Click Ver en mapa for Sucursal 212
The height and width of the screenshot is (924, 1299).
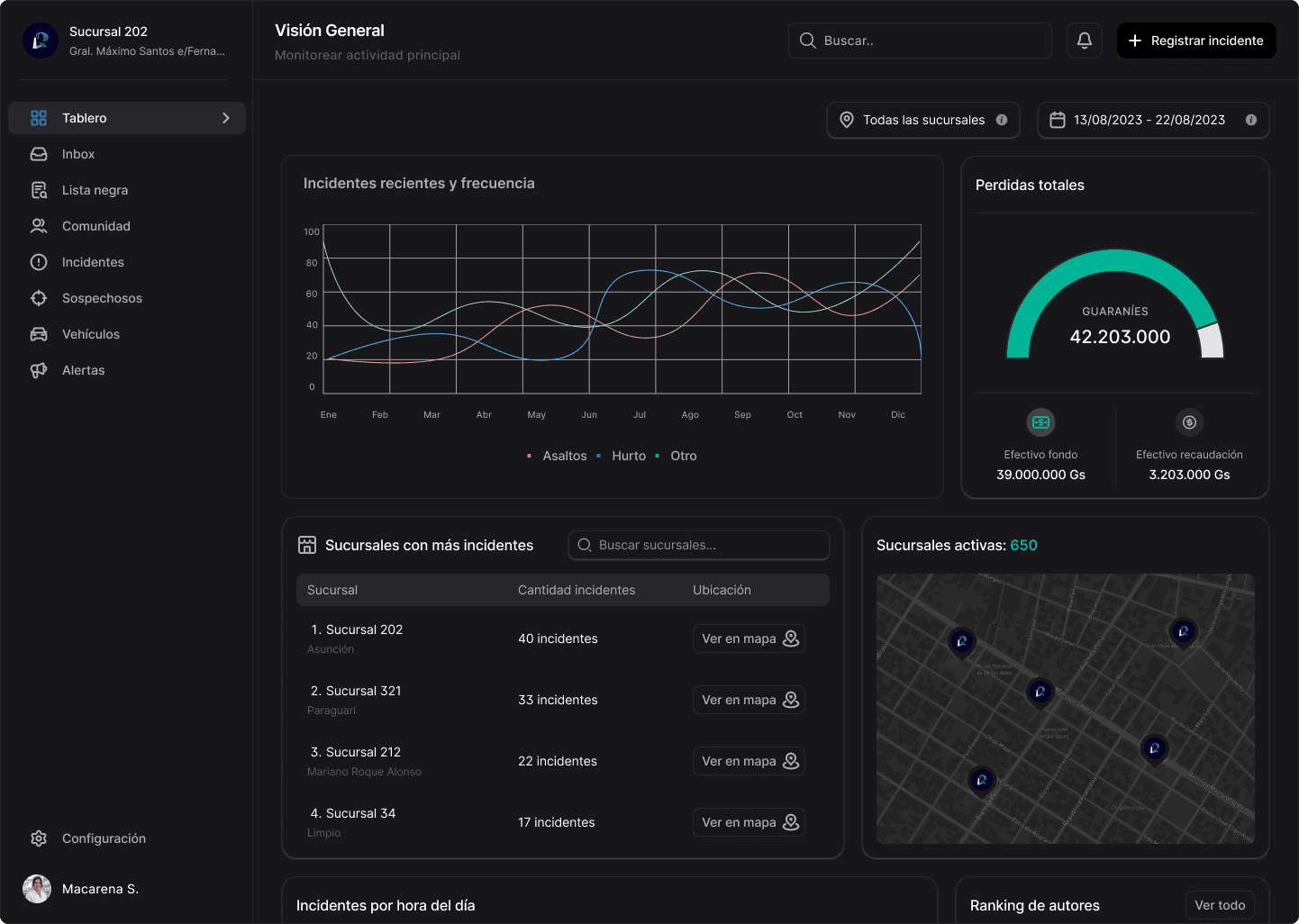point(749,761)
